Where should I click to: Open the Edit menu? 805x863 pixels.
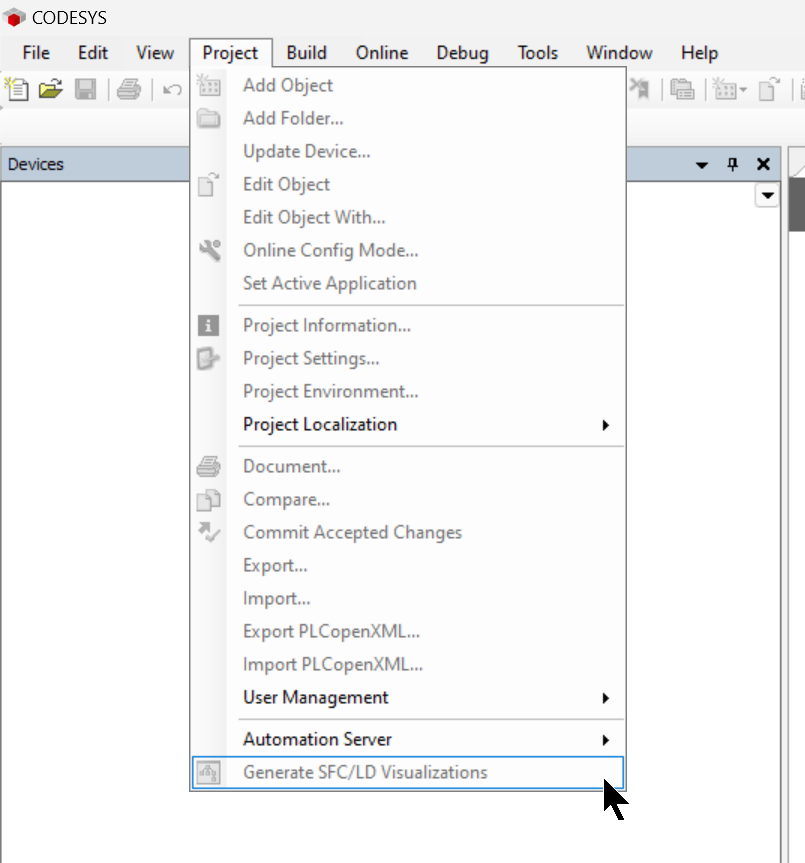click(92, 53)
